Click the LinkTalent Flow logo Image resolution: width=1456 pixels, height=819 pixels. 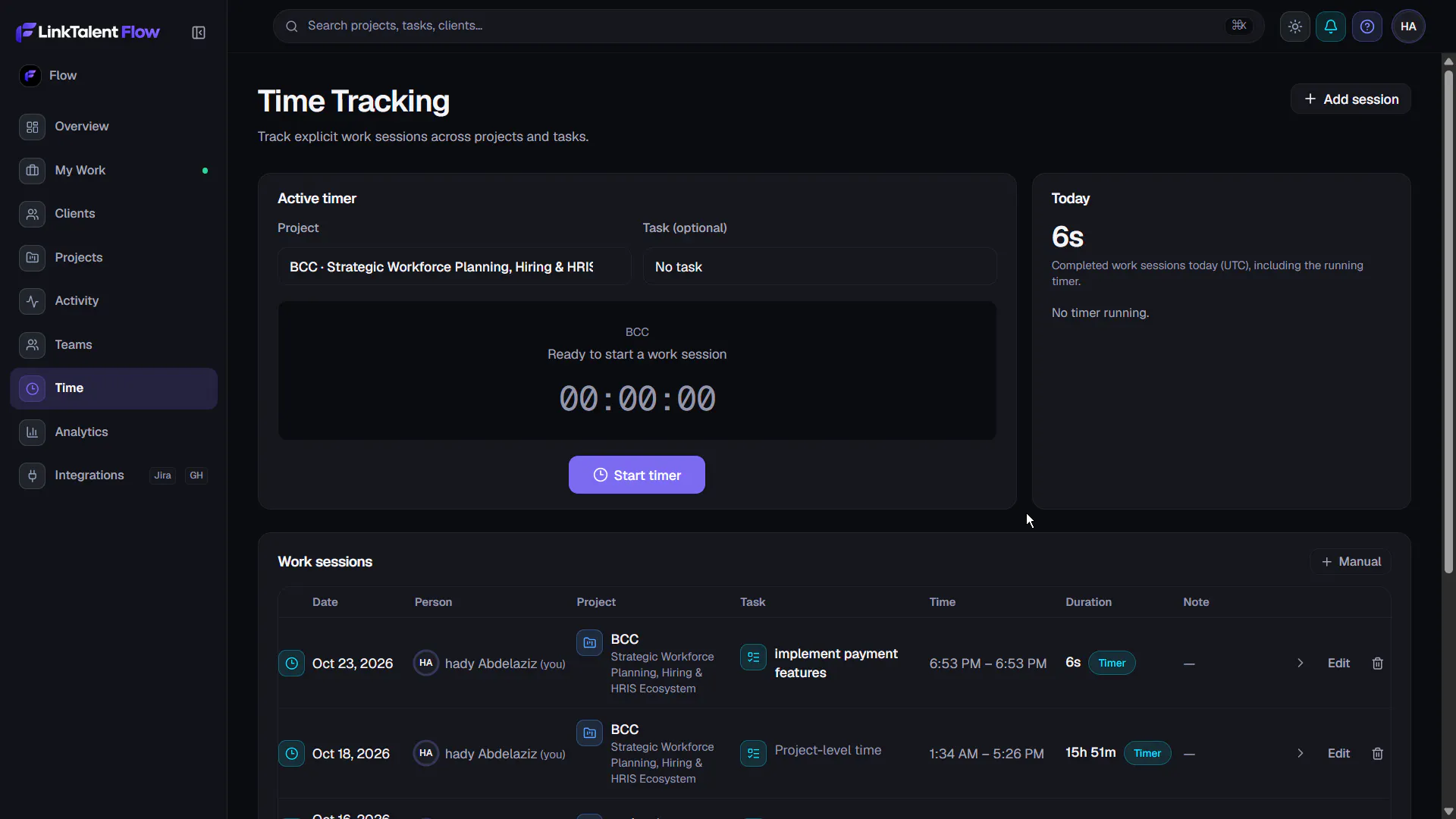(88, 32)
